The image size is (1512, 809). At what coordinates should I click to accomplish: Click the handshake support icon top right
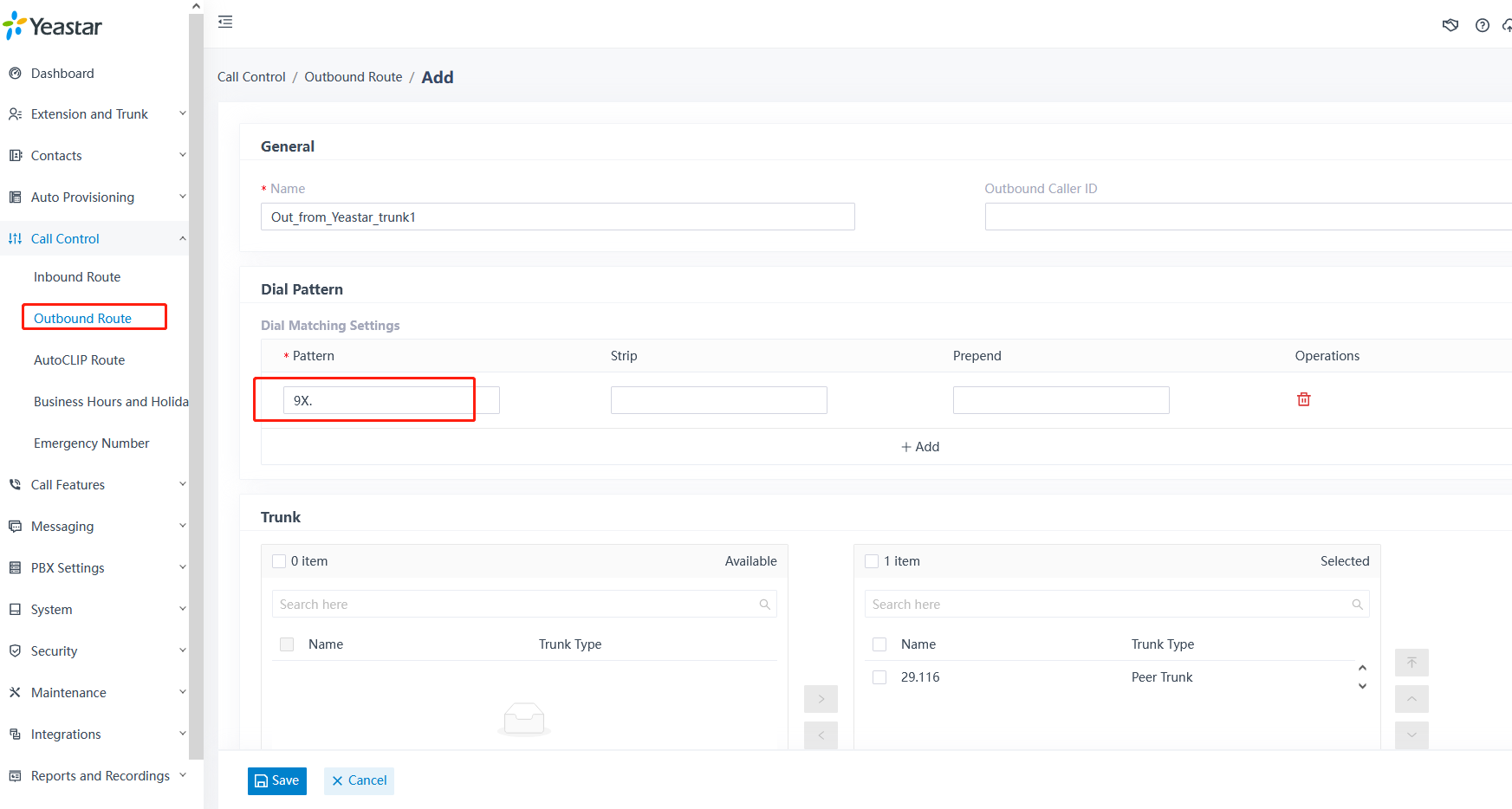point(1451,25)
